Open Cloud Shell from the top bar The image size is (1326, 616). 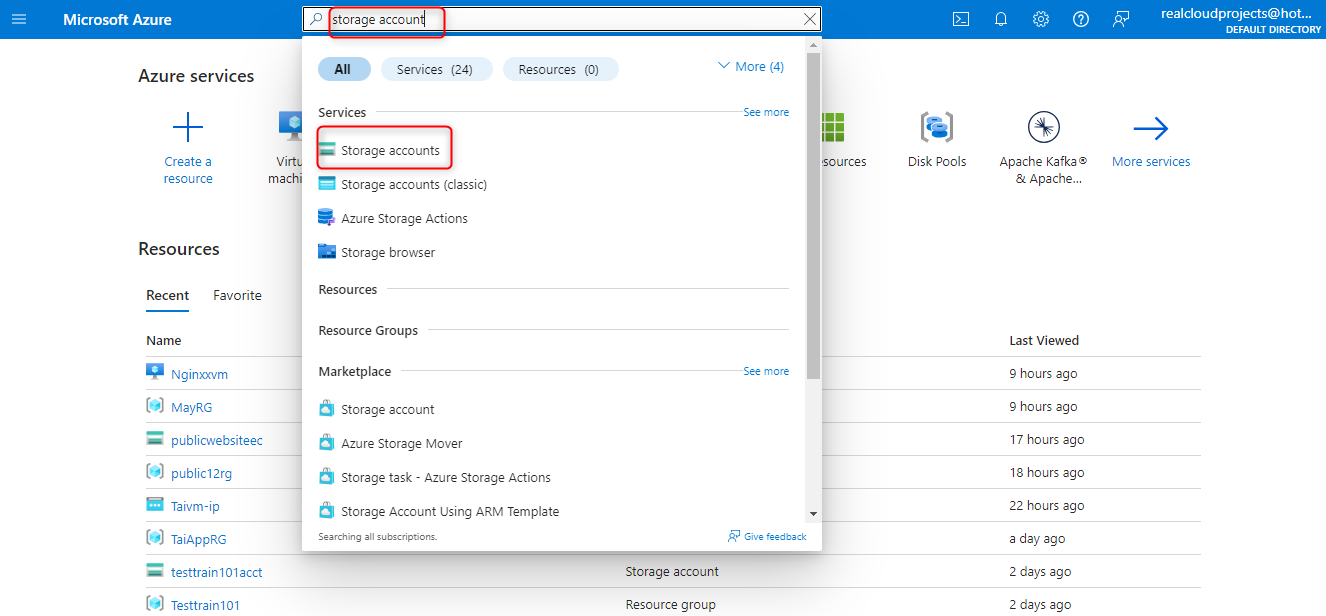point(961,19)
